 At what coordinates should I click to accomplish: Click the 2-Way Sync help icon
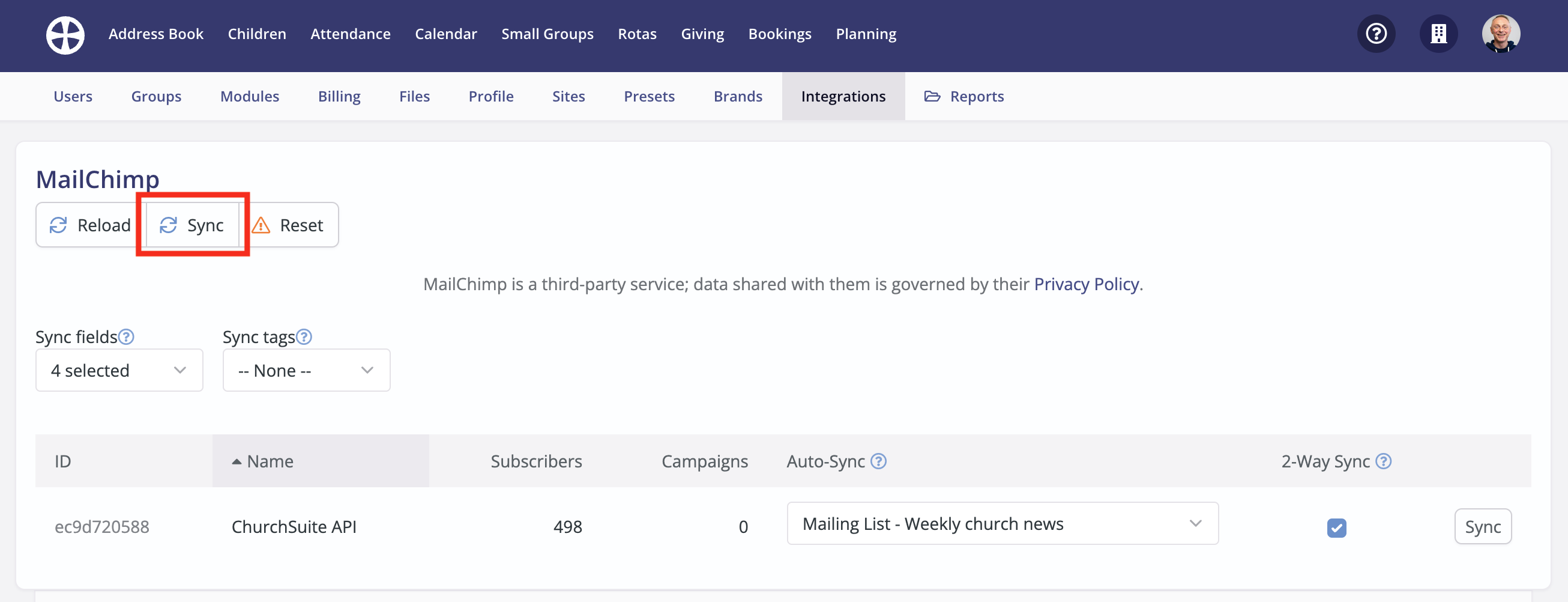[x=1384, y=461]
